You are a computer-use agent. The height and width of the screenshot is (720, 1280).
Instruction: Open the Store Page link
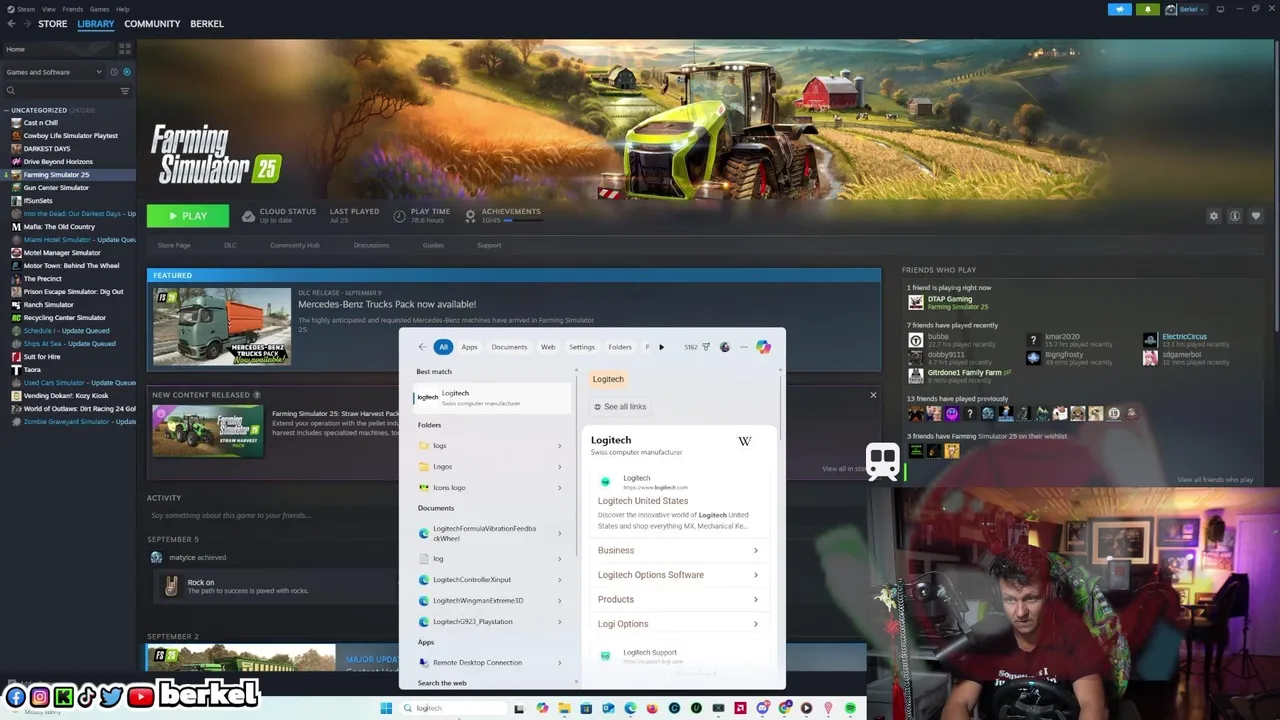pos(174,245)
